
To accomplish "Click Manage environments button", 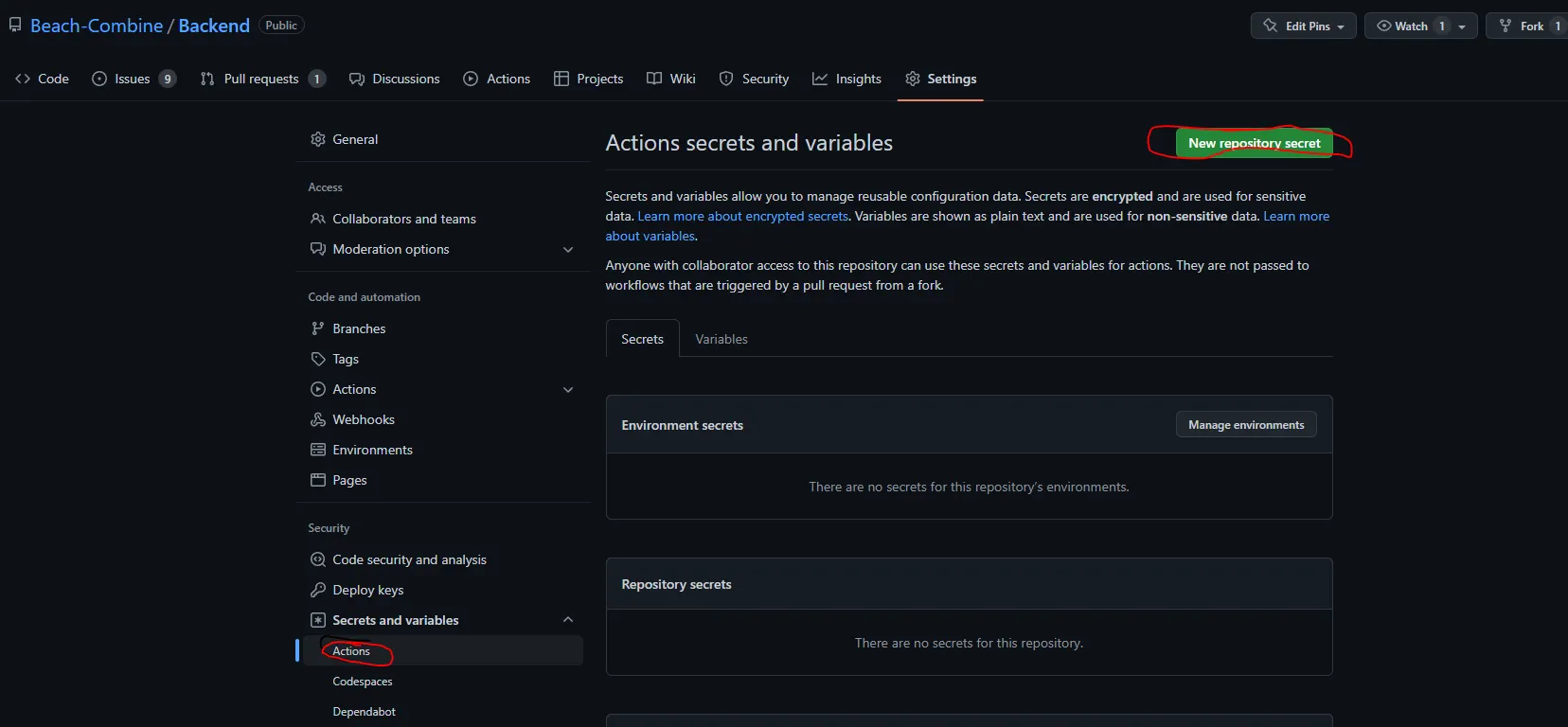I will tap(1246, 425).
